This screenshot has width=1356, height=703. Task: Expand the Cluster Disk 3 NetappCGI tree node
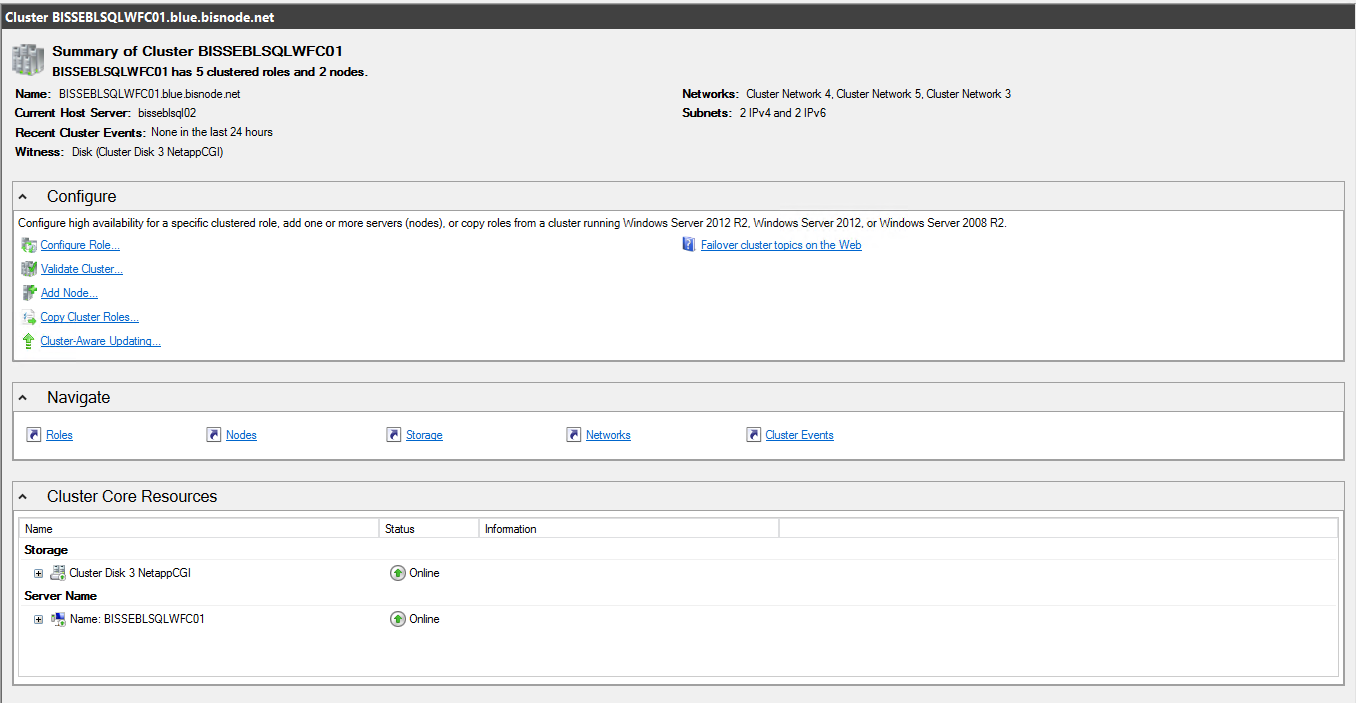coord(38,574)
